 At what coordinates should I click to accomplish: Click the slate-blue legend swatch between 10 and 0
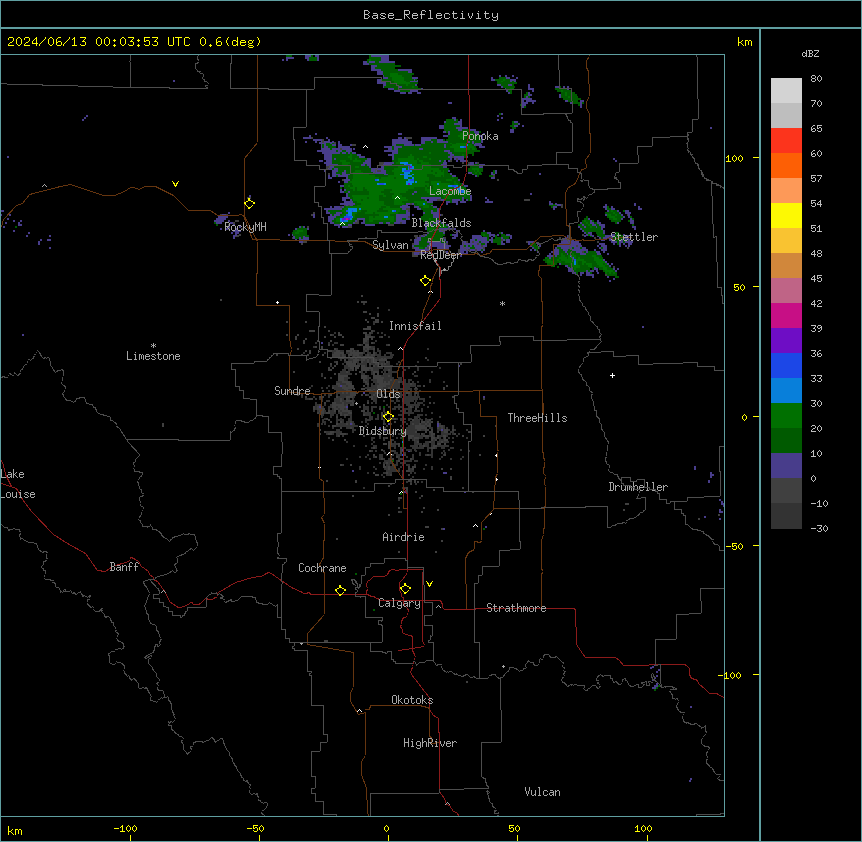[x=786, y=466]
